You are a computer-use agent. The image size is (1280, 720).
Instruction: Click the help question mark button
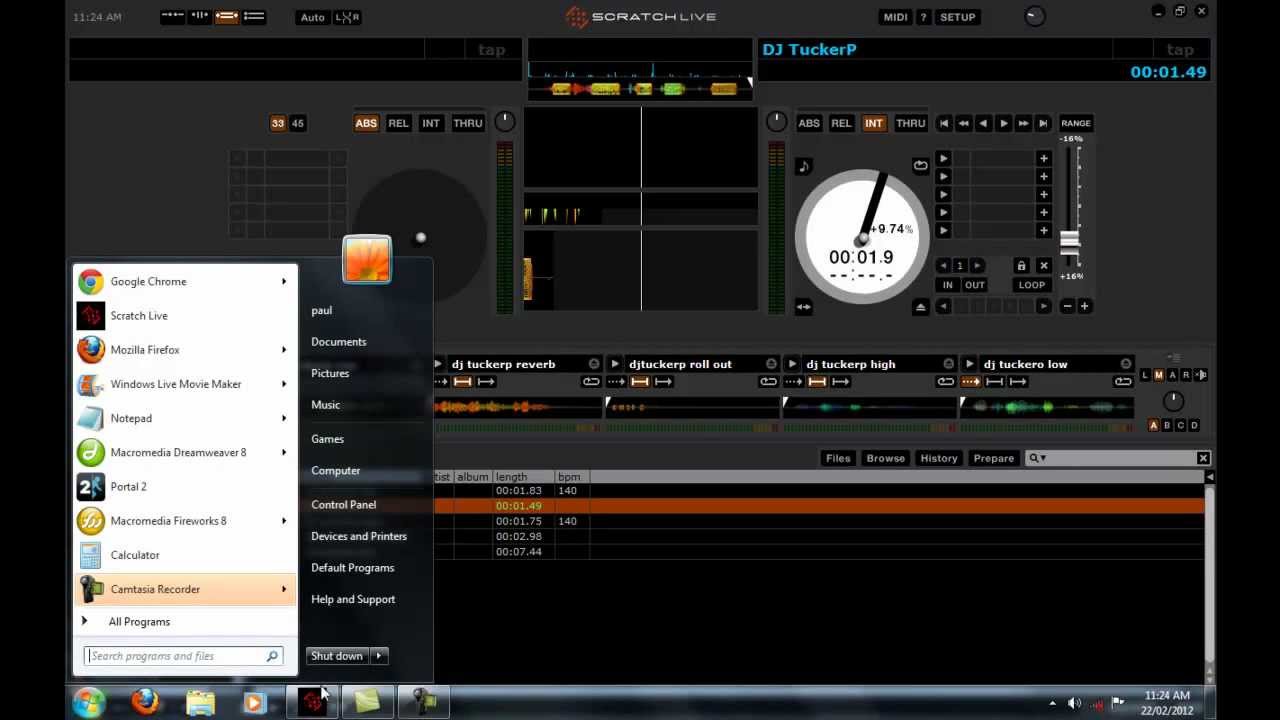coord(923,17)
